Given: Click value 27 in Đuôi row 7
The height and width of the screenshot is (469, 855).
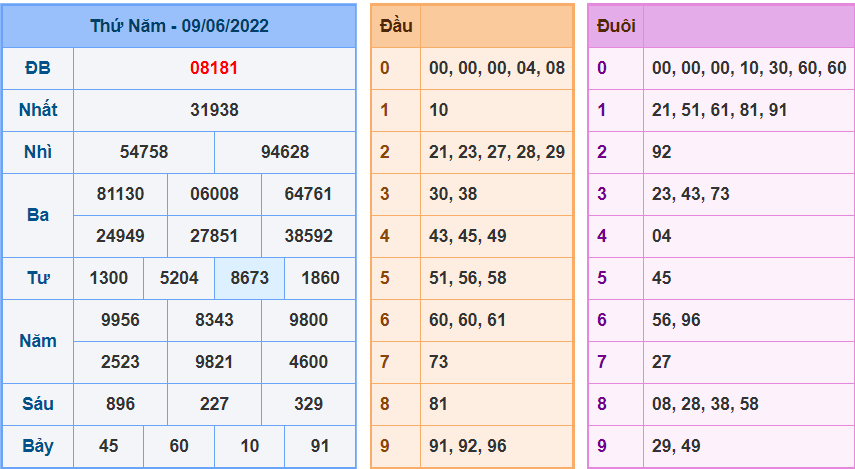Looking at the screenshot, I should tap(661, 362).
